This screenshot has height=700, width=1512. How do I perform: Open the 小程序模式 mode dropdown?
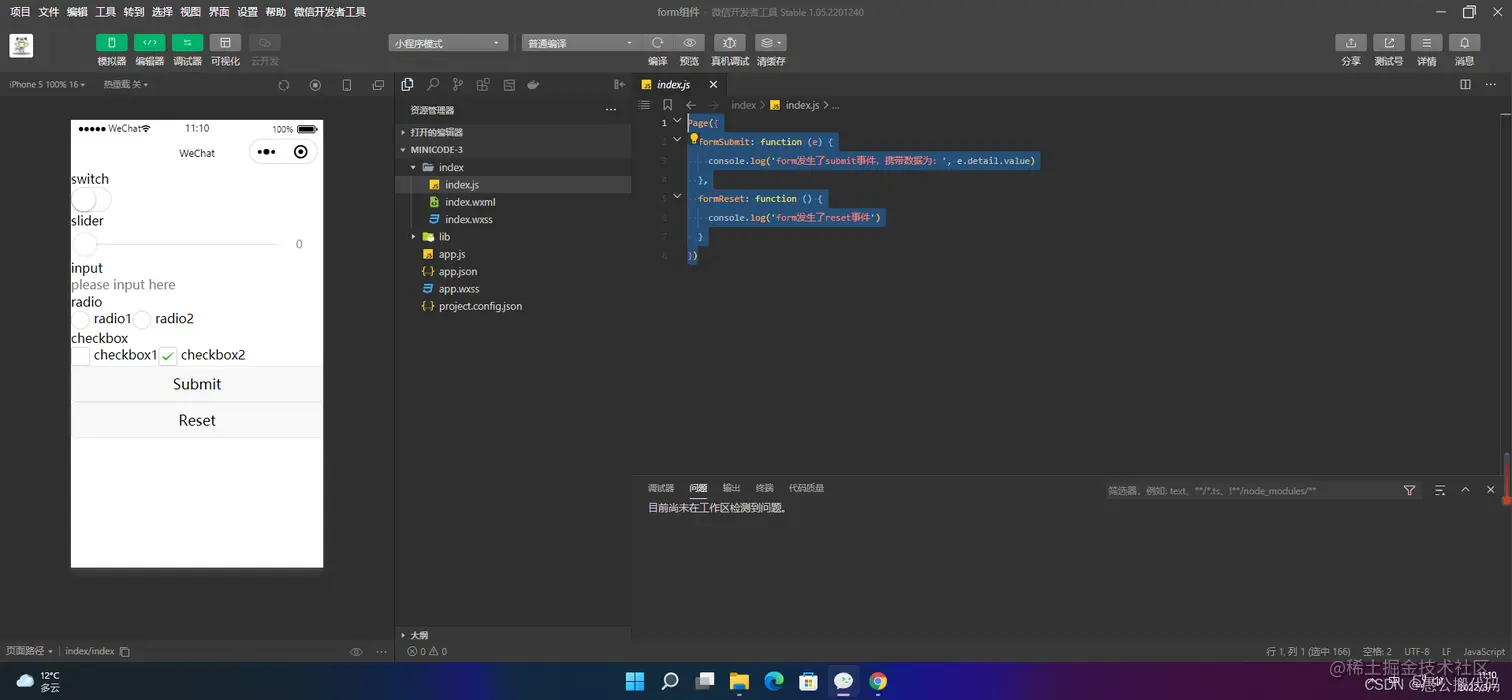click(448, 43)
